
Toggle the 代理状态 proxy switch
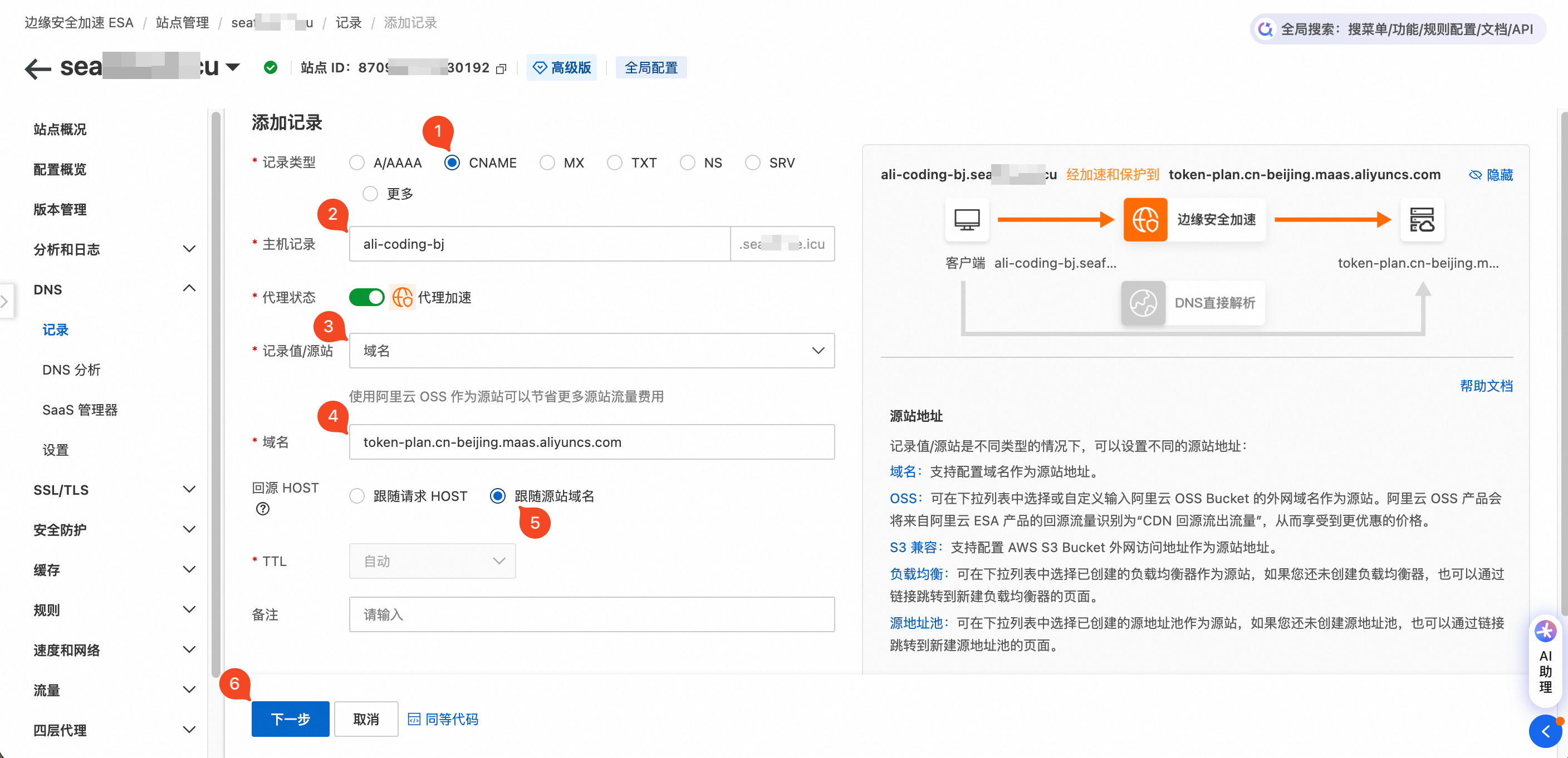point(366,298)
